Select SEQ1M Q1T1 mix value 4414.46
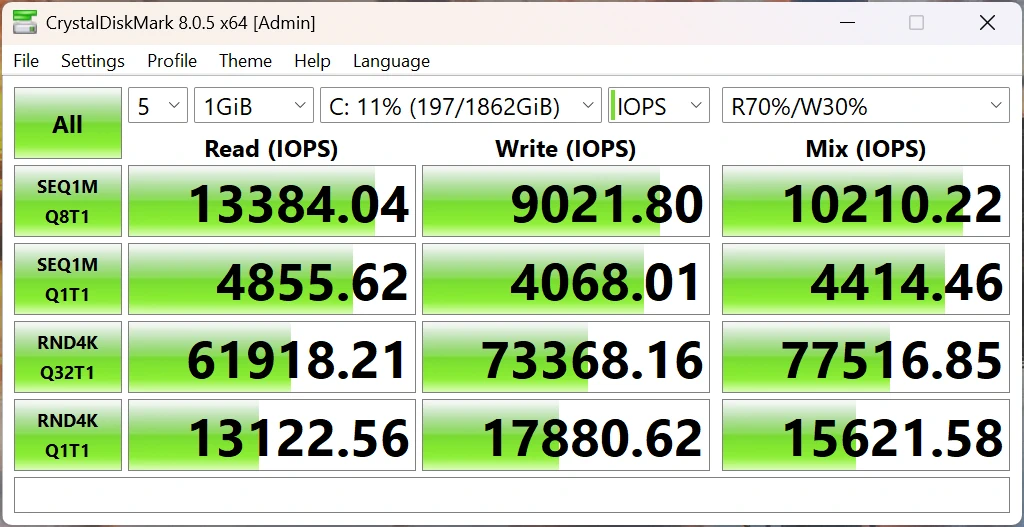Viewport: 1024px width, 527px height. (866, 279)
